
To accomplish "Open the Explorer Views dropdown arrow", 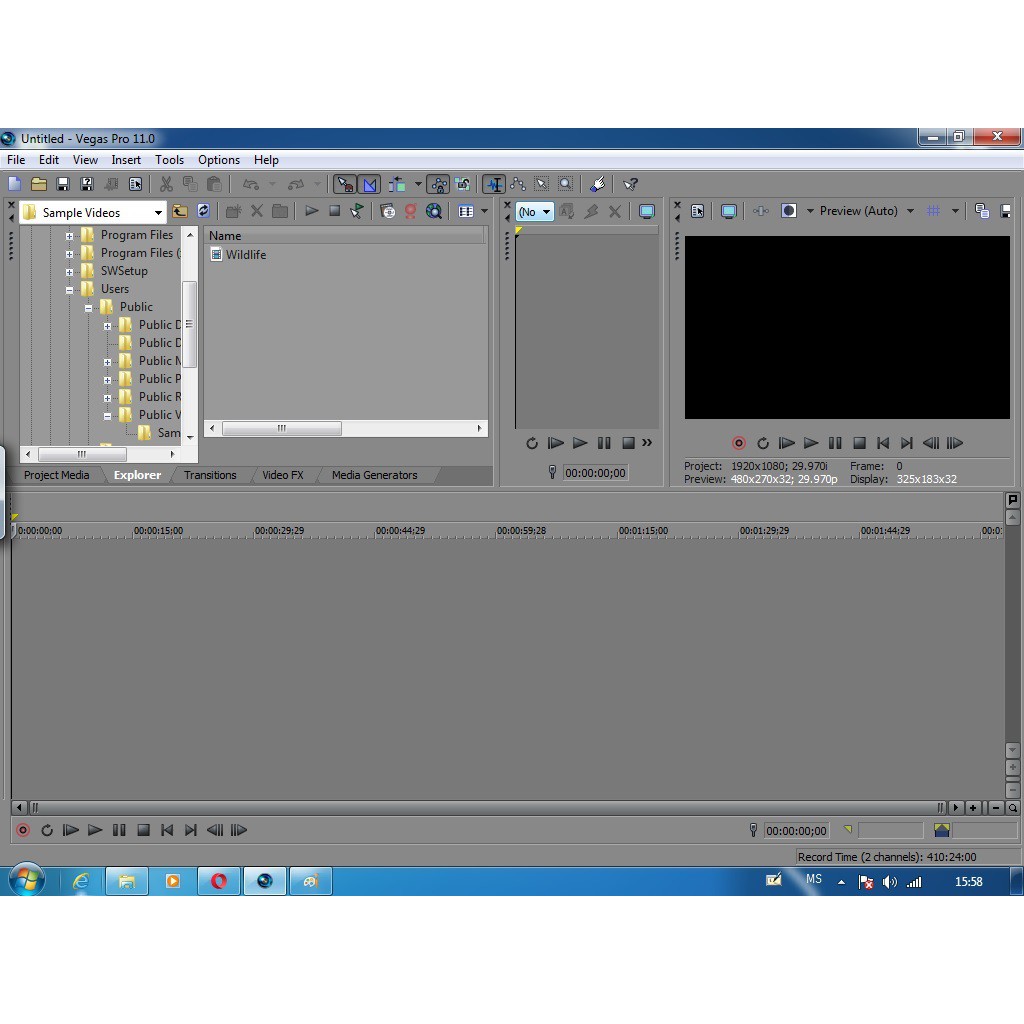I will 484,211.
